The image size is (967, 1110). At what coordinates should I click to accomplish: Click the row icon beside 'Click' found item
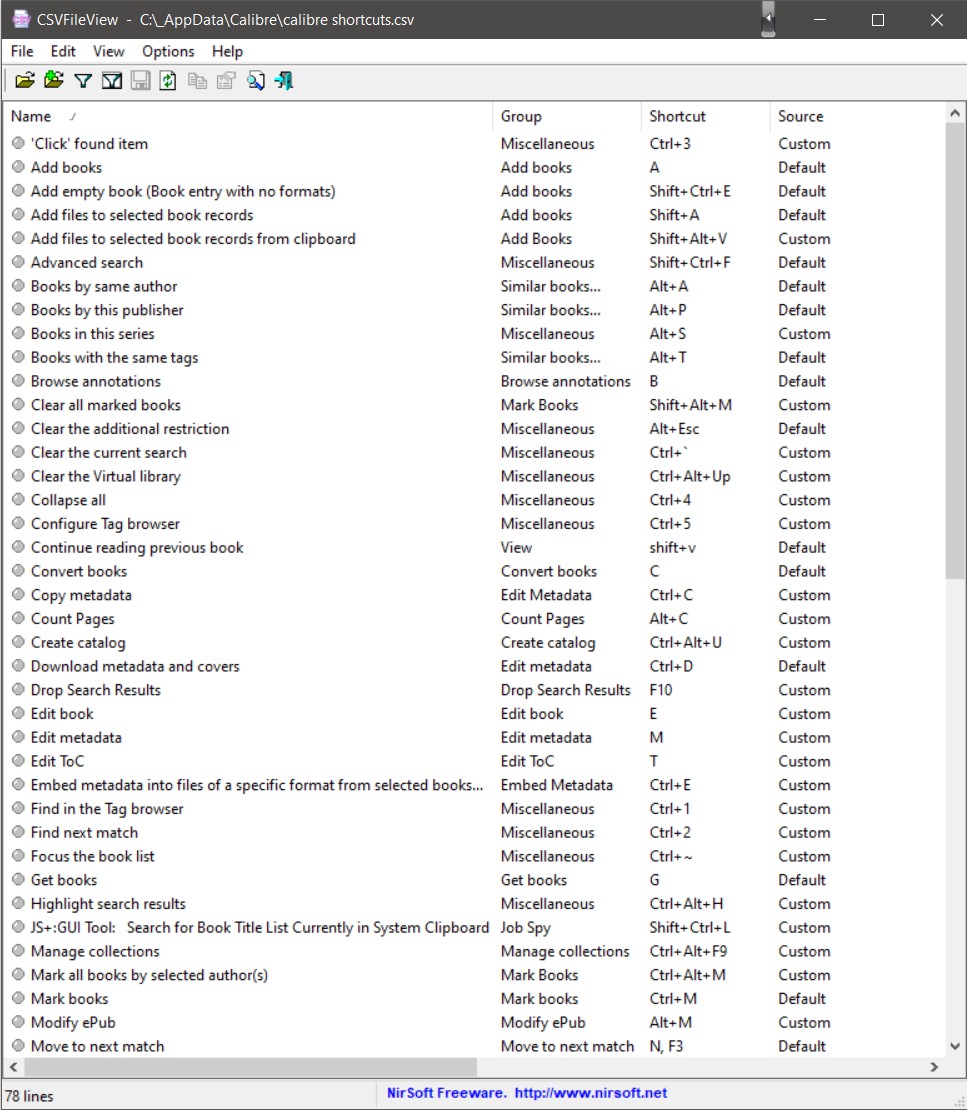(18, 143)
